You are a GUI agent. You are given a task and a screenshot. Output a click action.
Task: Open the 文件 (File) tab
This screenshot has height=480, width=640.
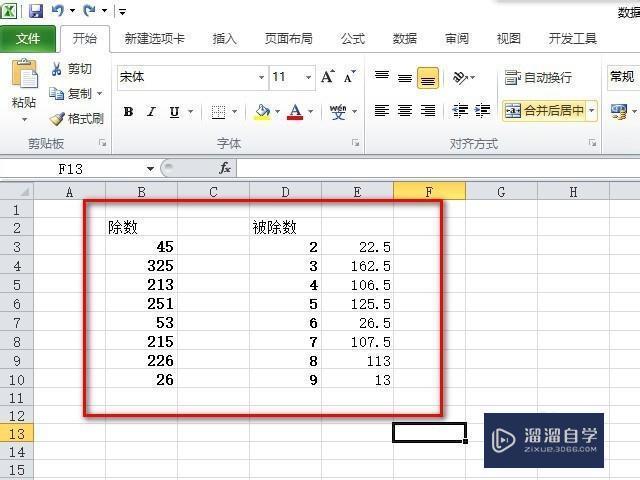pyautogui.click(x=28, y=39)
